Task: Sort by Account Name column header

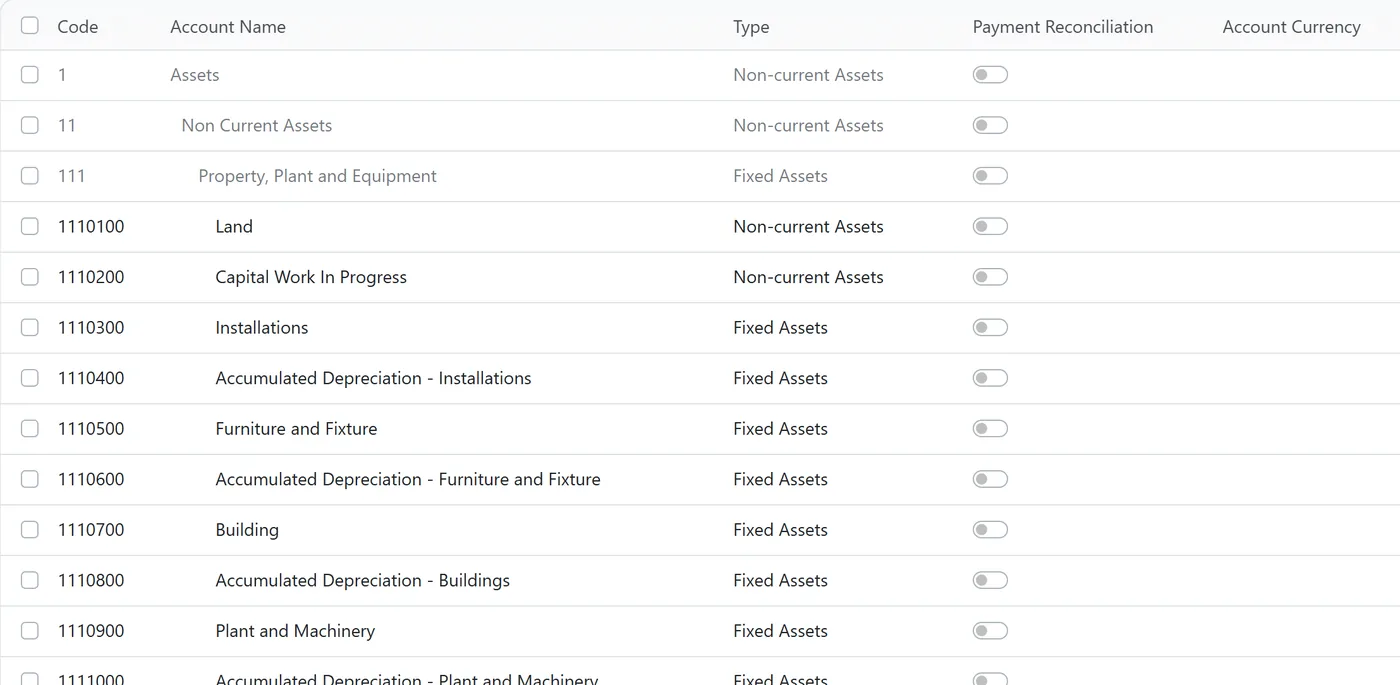Action: pyautogui.click(x=228, y=27)
